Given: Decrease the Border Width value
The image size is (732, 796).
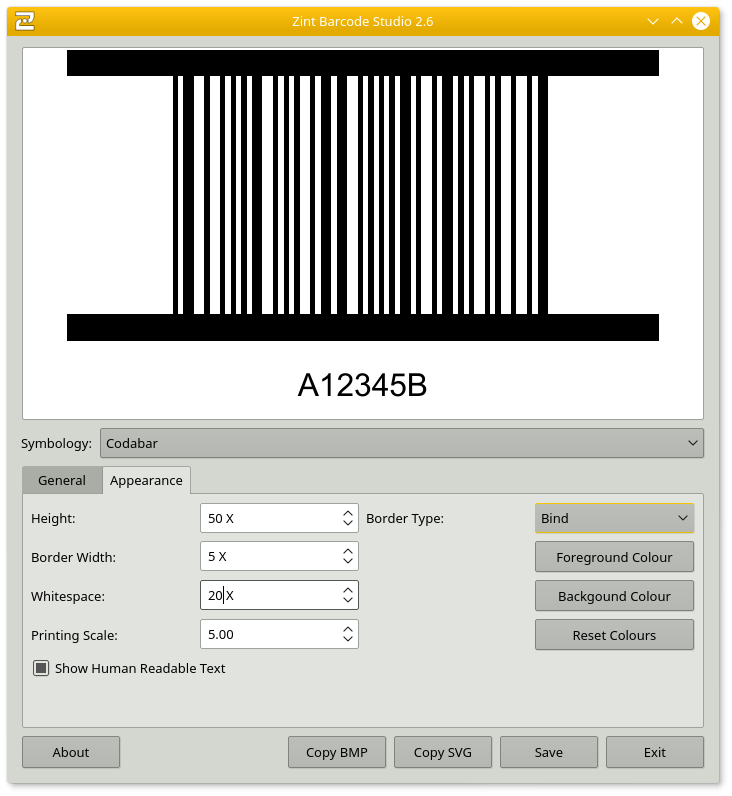Looking at the screenshot, I should pos(348,561).
